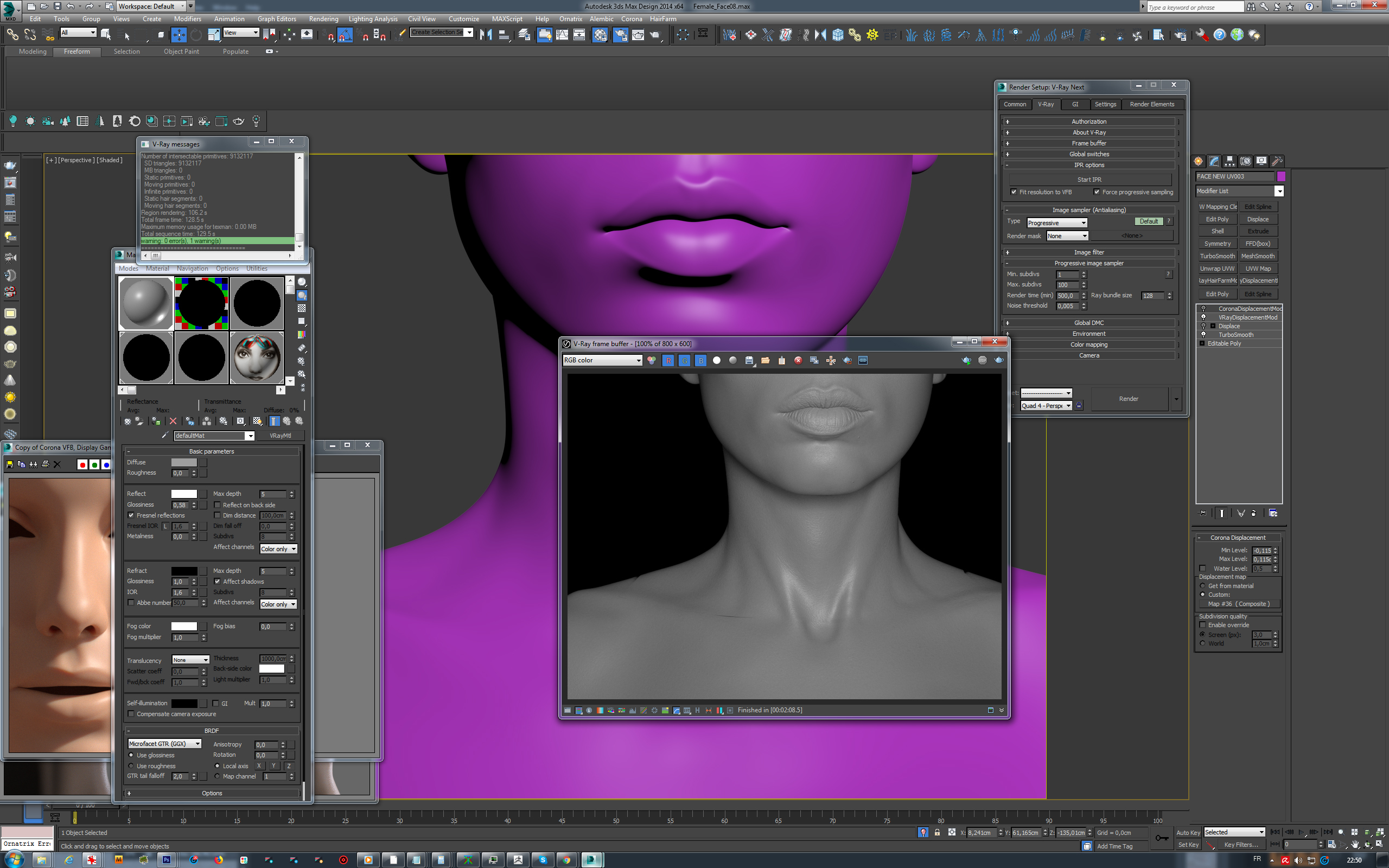Click the Diffuse color swatch

pyautogui.click(x=184, y=463)
